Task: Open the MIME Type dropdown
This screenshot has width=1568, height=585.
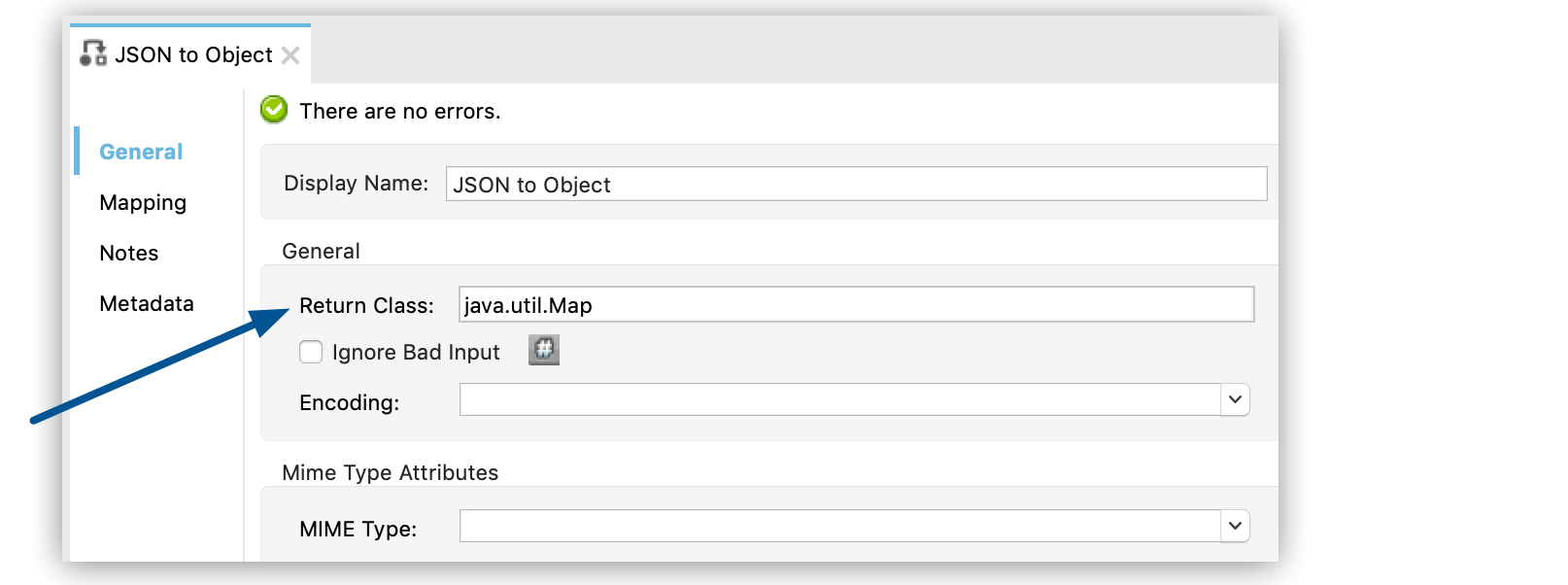Action: [x=1235, y=525]
